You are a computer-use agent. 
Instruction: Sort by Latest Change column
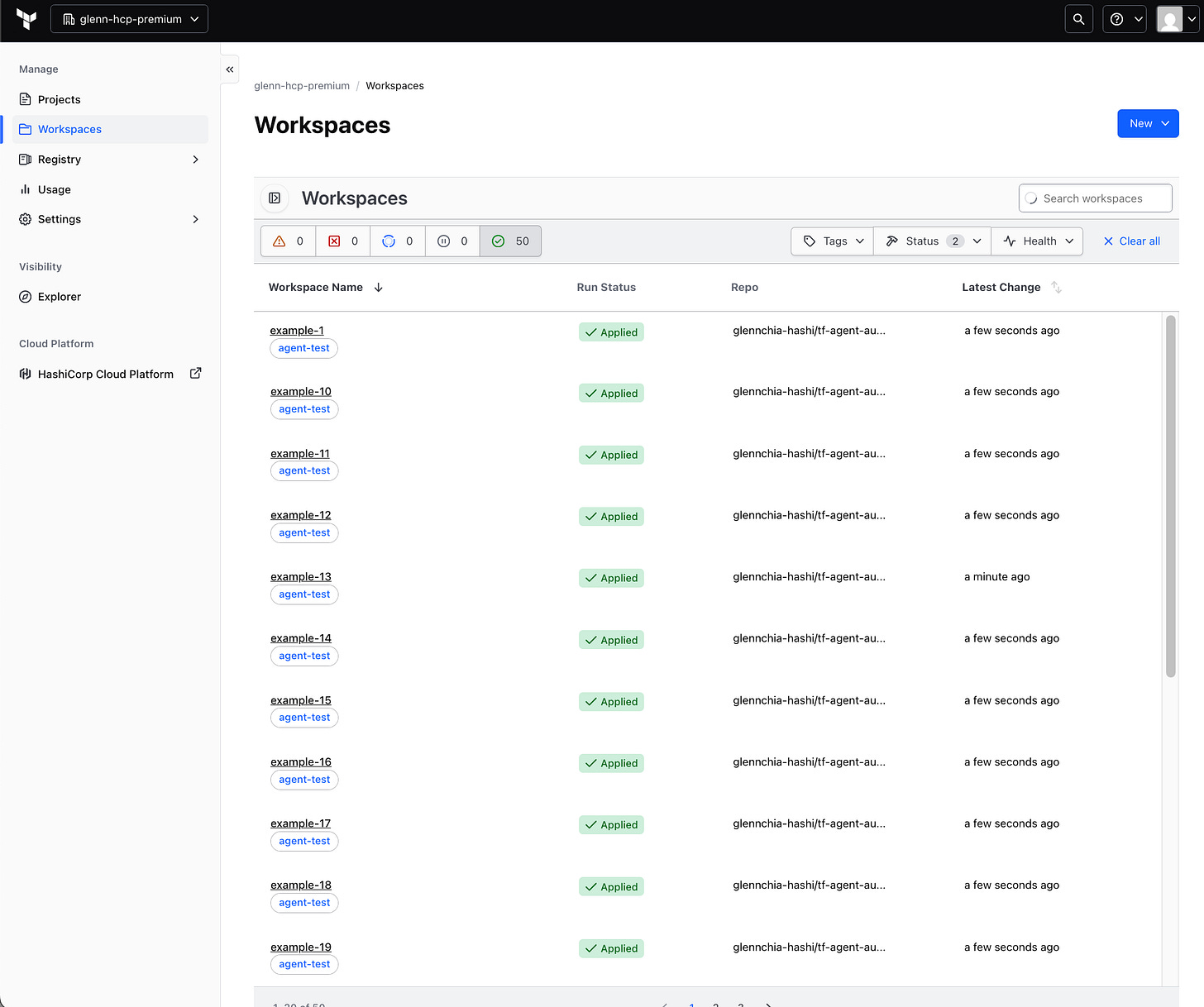1056,287
